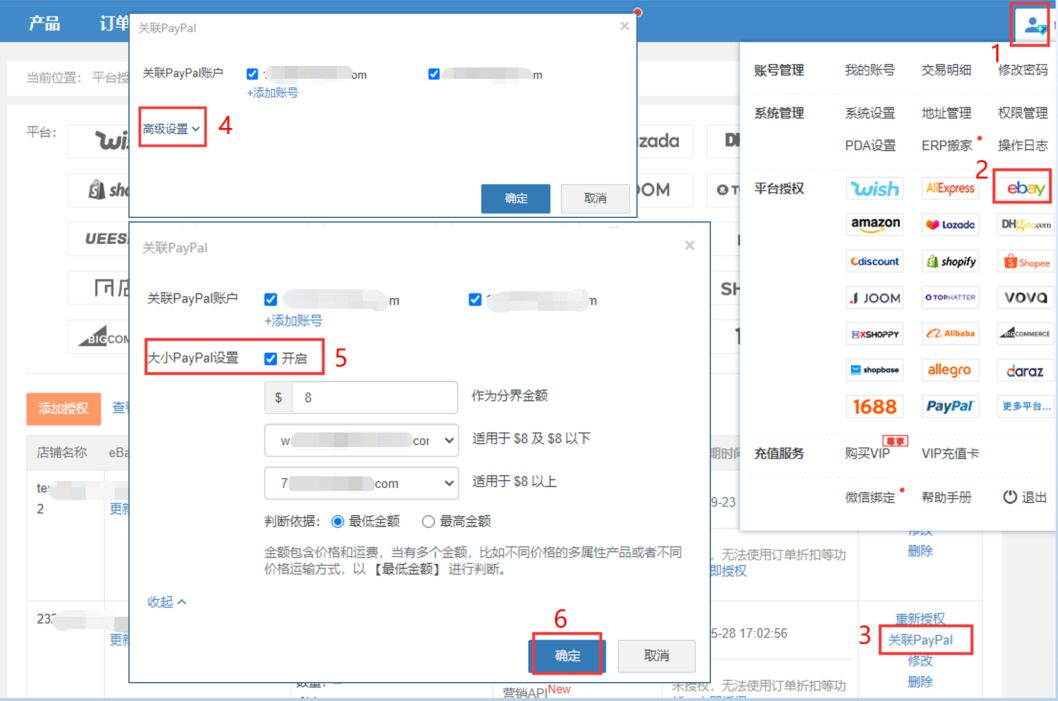
Task: Select the Wish logo under 平台授权
Action: click(874, 188)
